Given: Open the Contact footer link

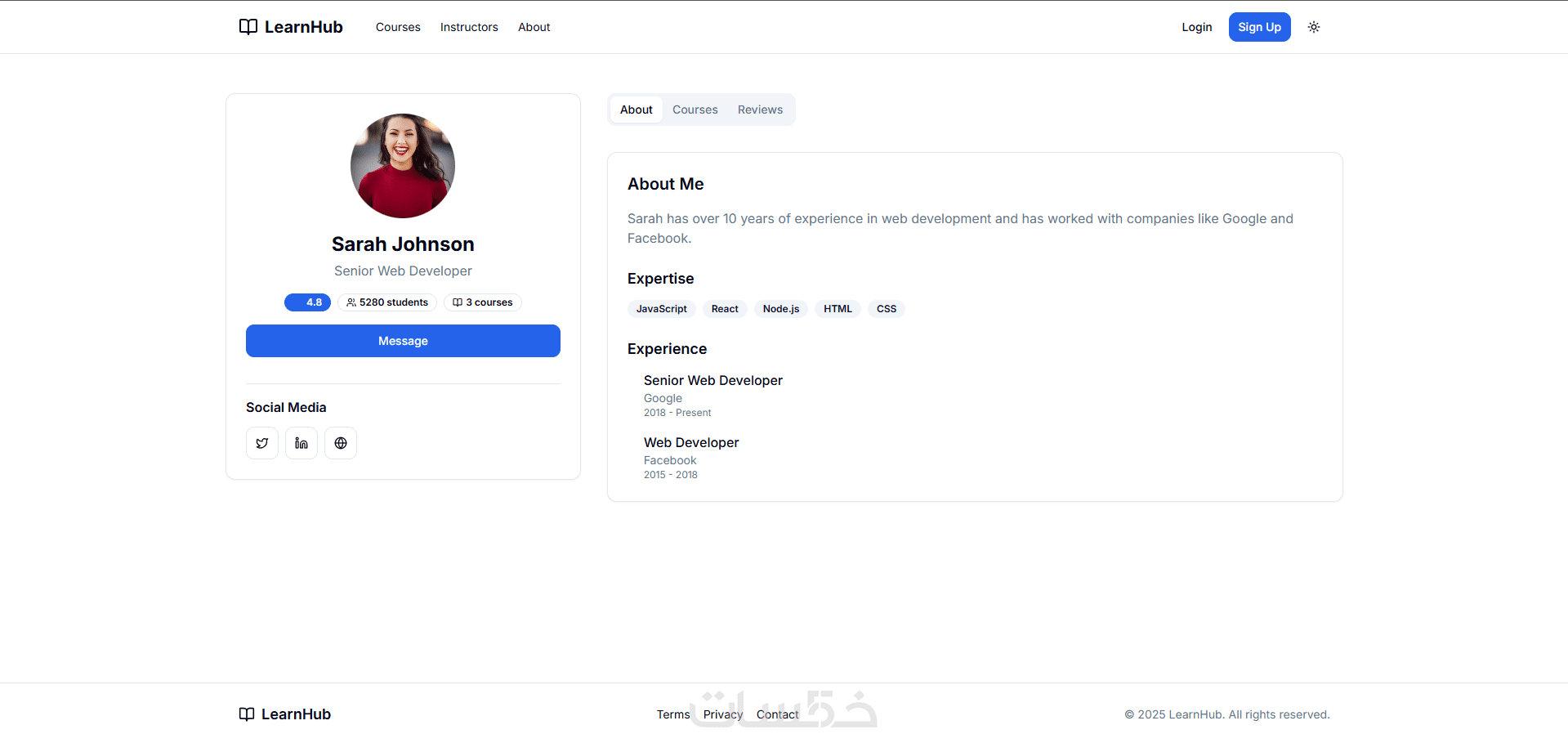Looking at the screenshot, I should click(778, 714).
